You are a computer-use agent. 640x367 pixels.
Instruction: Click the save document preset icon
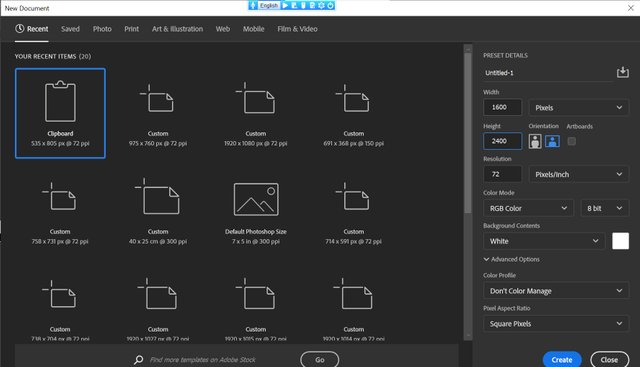622,72
